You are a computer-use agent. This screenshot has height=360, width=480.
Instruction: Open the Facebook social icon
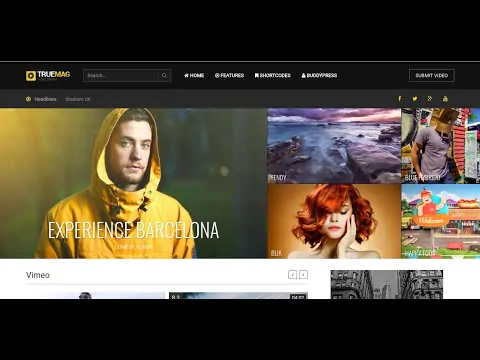coord(400,99)
